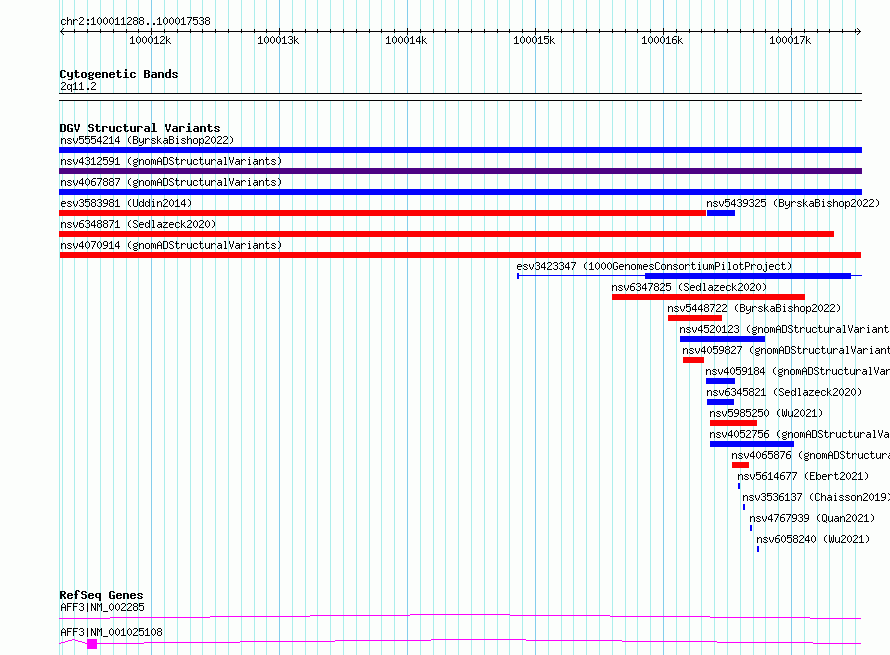The height and width of the screenshot is (655, 890).
Task: Click the red nsv6347825 (Sedlazeck2020) bar
Action: click(708, 297)
